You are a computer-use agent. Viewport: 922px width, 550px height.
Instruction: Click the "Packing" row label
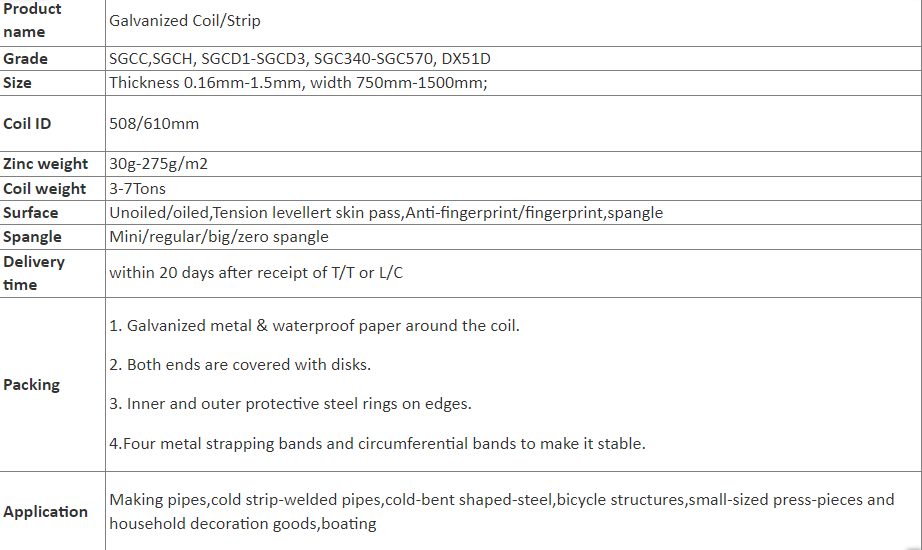coord(32,385)
